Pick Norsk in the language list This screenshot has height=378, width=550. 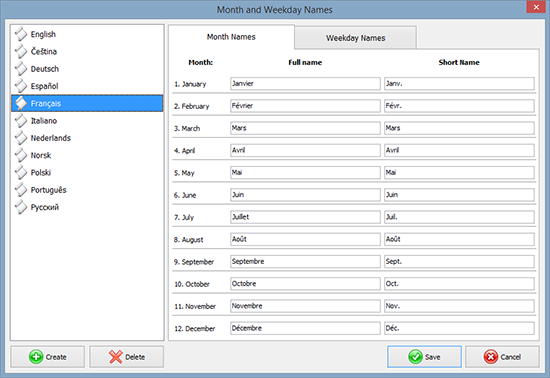87,155
